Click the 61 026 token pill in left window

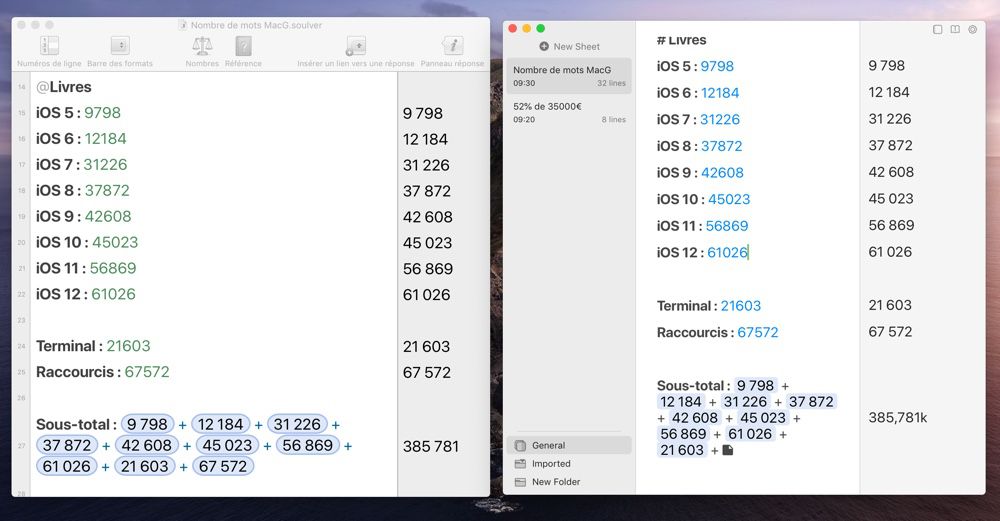[66, 466]
